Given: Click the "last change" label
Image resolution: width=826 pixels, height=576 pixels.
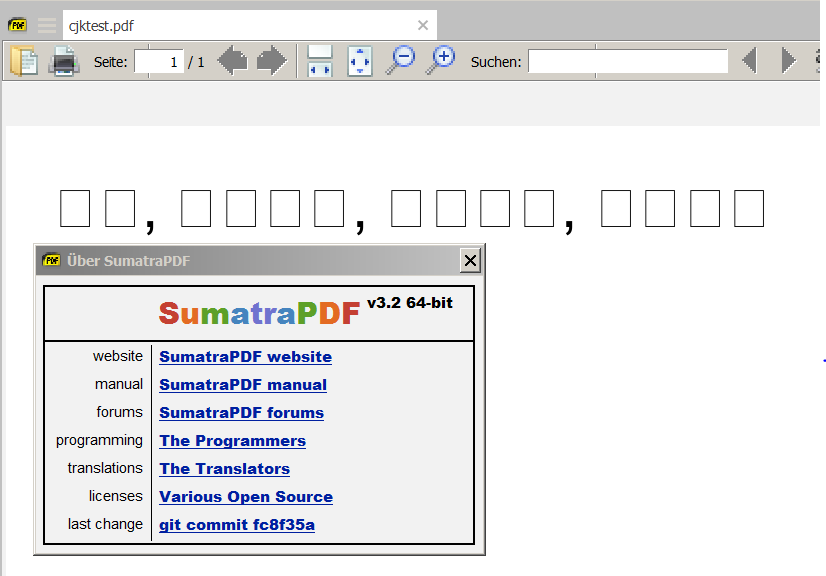Looking at the screenshot, I should pos(105,524).
